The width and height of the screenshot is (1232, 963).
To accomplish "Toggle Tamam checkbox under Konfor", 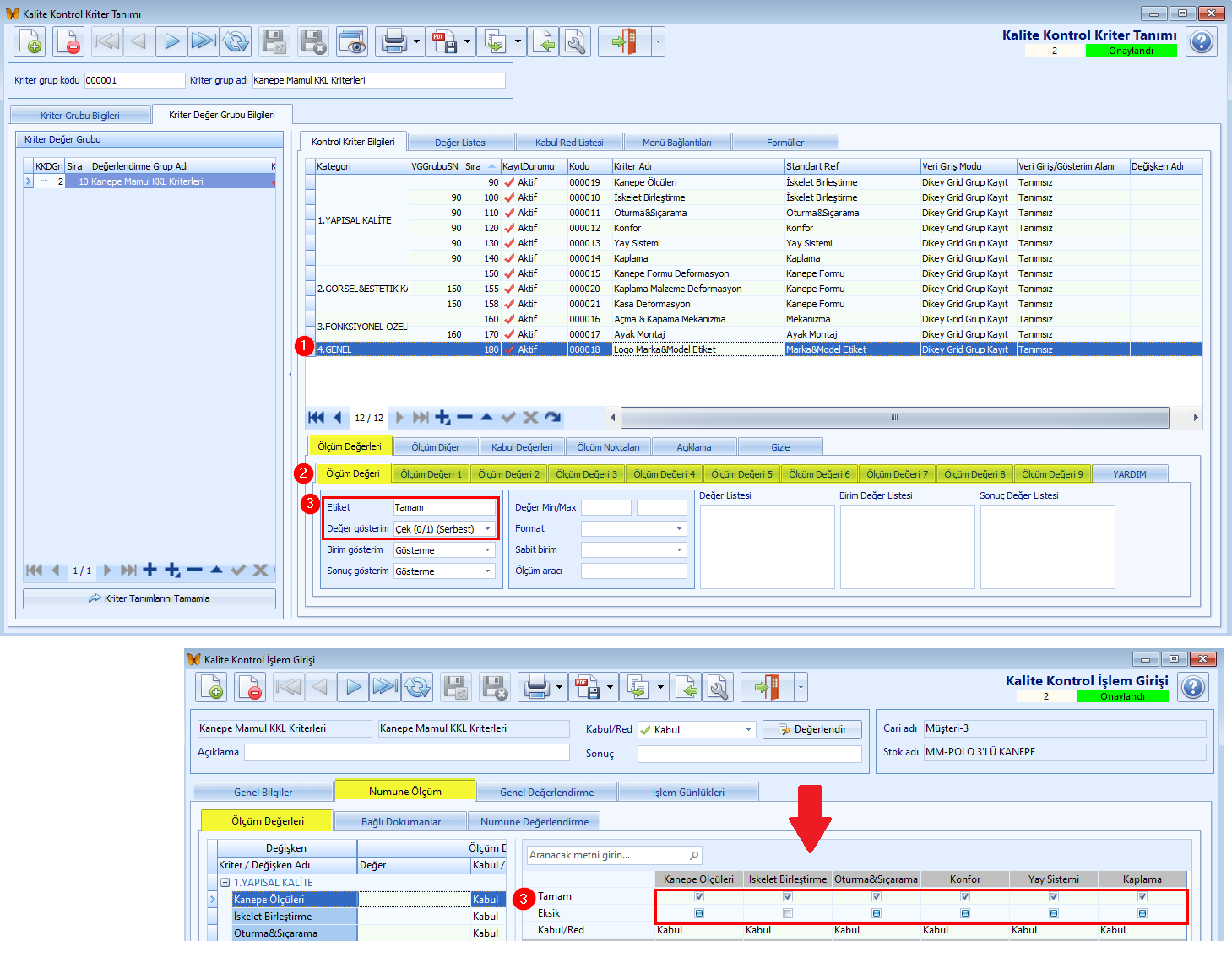I will 965,896.
